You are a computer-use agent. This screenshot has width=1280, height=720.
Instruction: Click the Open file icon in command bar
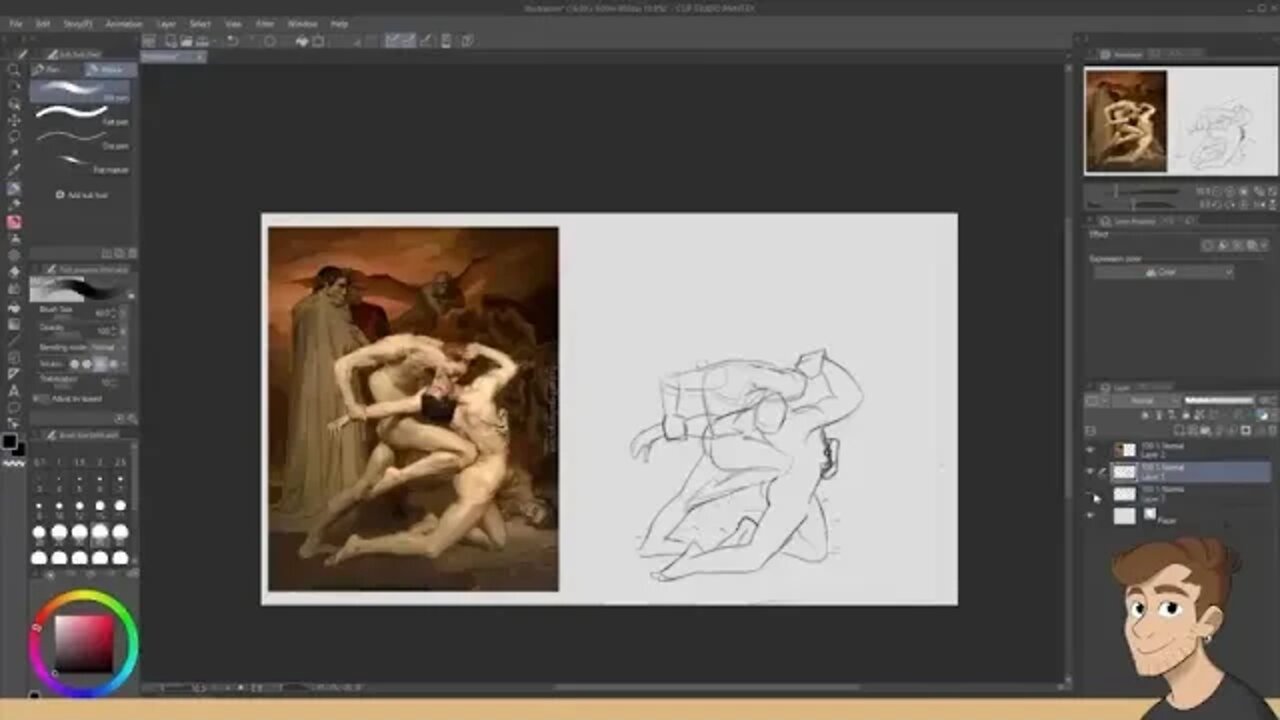coord(186,41)
